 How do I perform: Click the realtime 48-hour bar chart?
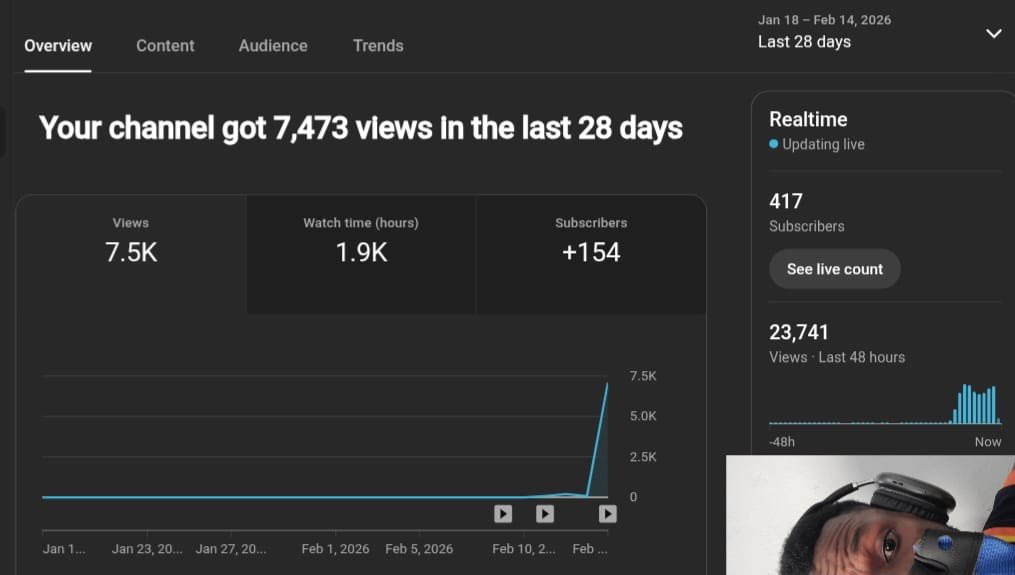coord(885,404)
